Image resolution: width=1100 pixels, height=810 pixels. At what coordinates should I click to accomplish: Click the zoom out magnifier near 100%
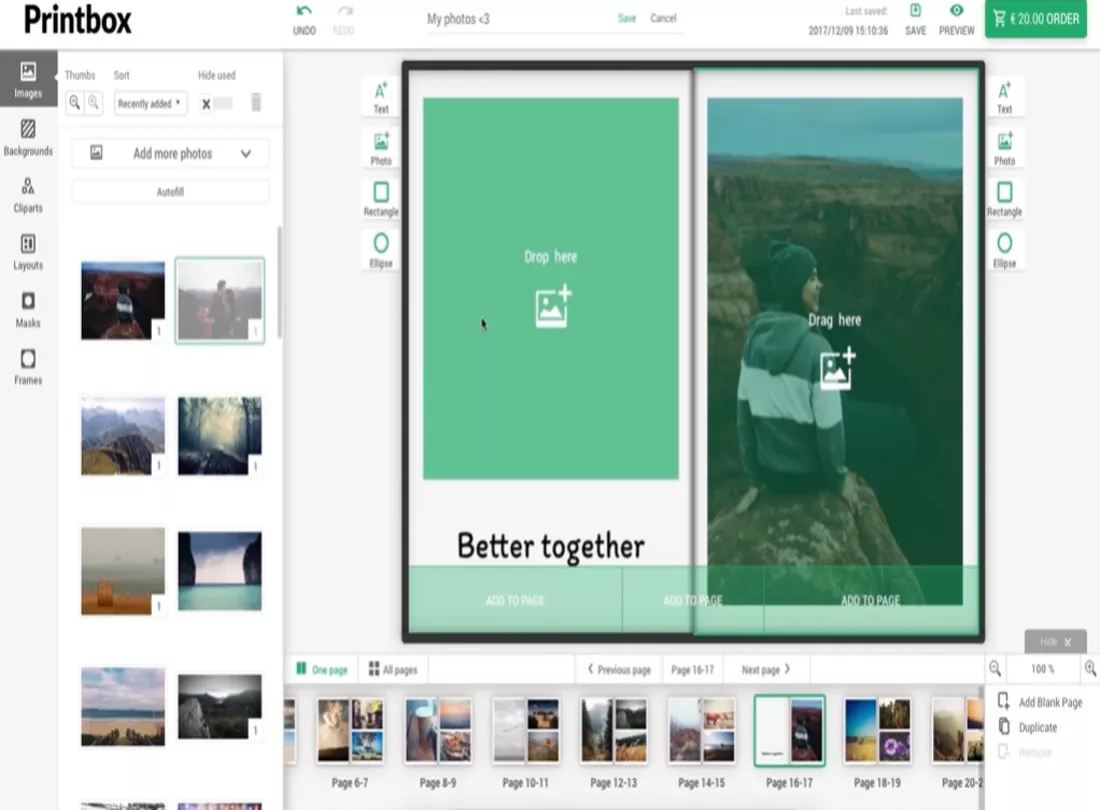(995, 669)
